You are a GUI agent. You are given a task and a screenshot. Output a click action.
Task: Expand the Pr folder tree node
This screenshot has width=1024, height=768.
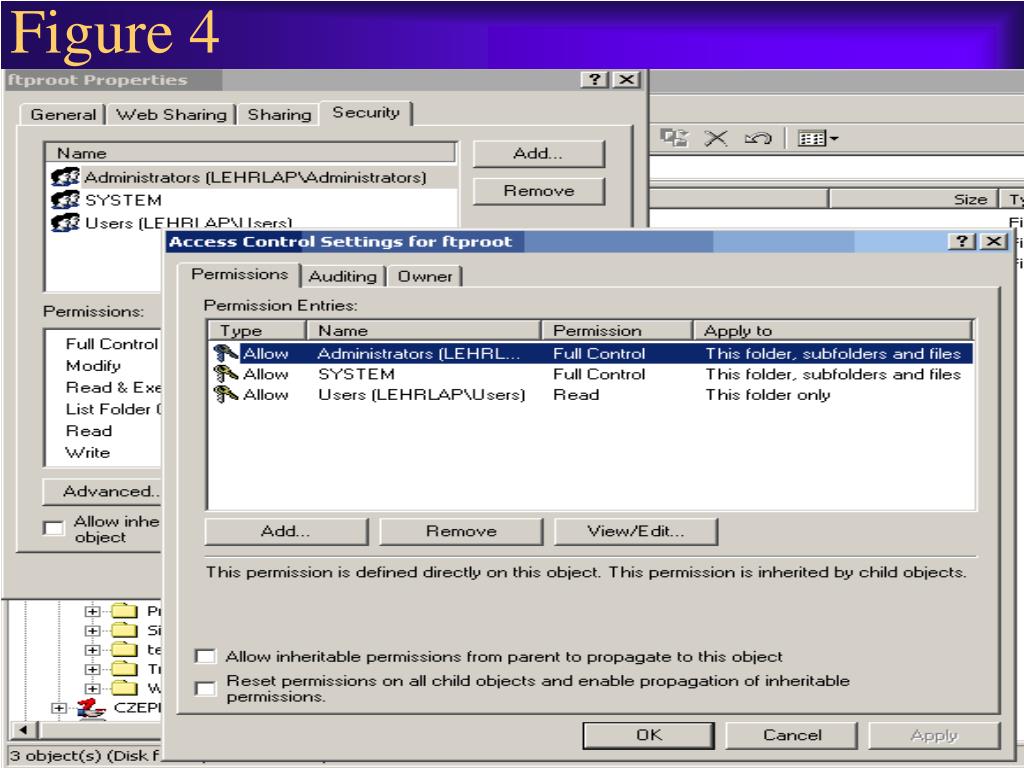[92, 612]
